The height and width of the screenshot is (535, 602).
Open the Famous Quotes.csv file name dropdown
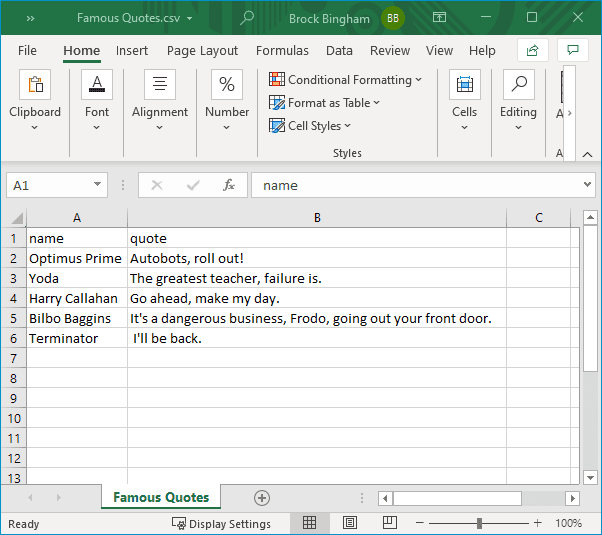pyautogui.click(x=190, y=18)
